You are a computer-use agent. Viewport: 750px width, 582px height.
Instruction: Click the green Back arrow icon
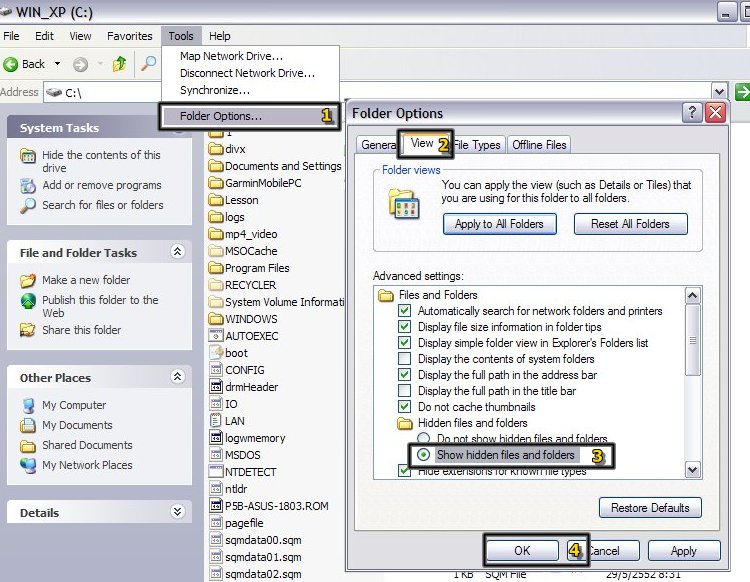(x=11, y=64)
